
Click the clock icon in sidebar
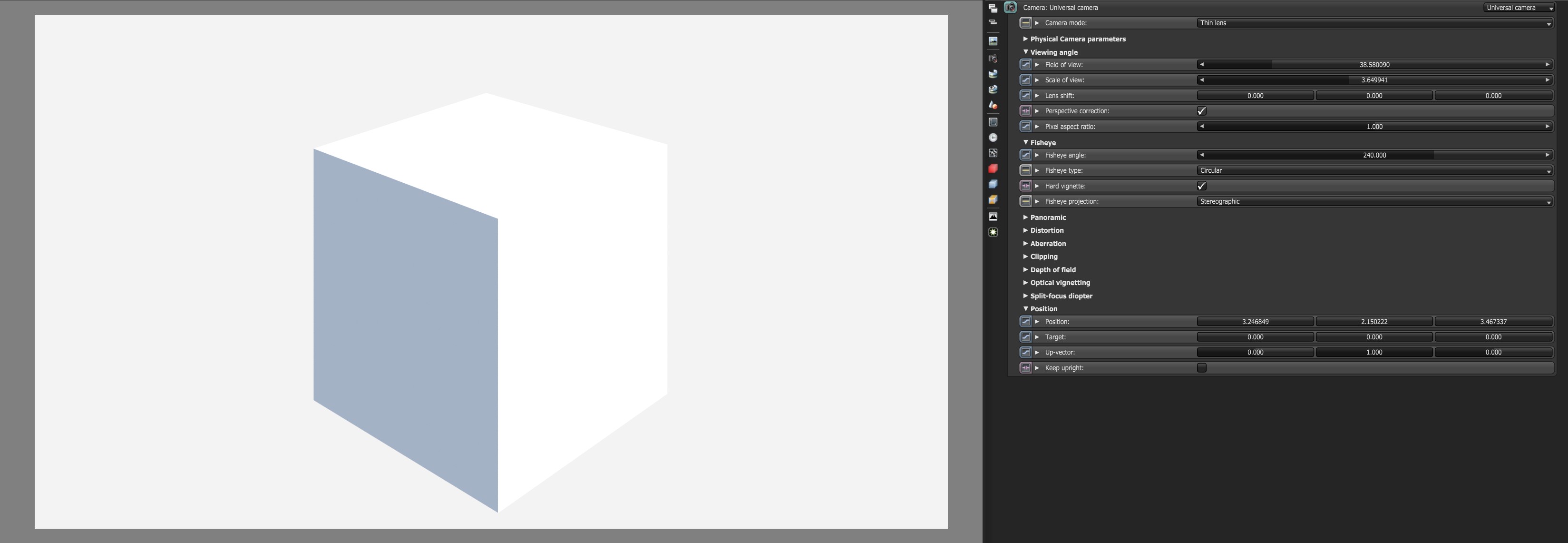point(993,138)
